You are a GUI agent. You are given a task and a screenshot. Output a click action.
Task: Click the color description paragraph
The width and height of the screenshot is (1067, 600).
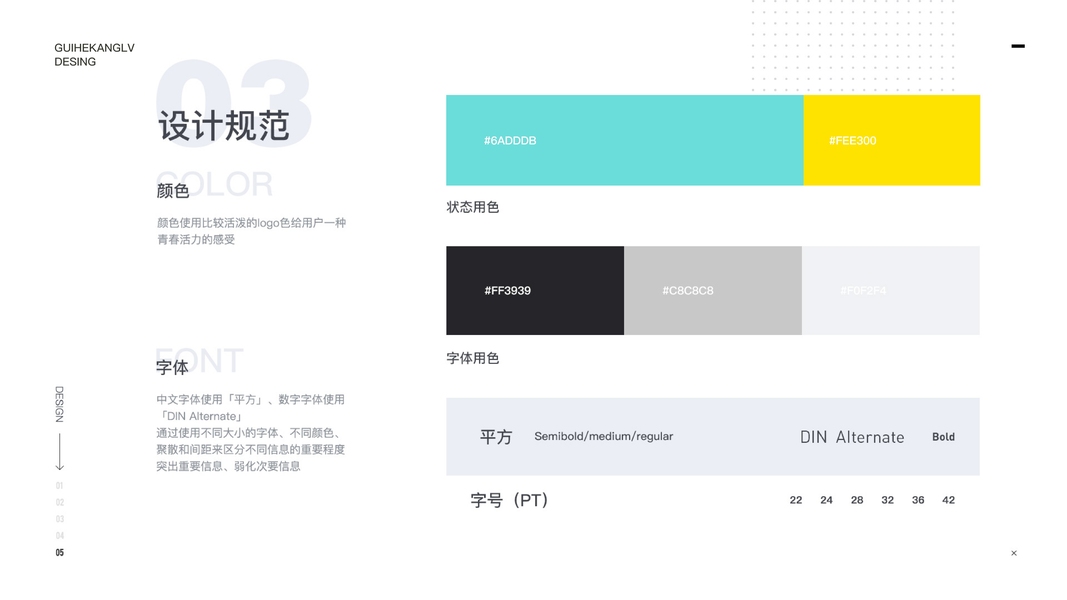[252, 231]
